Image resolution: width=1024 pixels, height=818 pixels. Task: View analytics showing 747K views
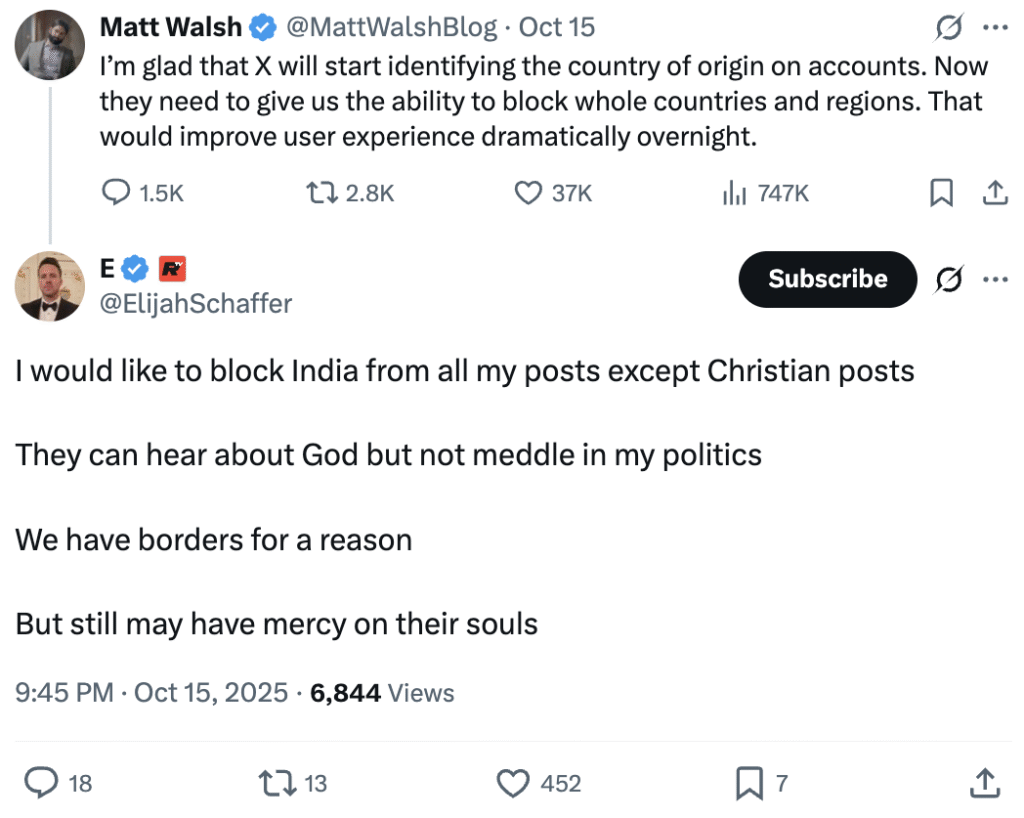734,193
